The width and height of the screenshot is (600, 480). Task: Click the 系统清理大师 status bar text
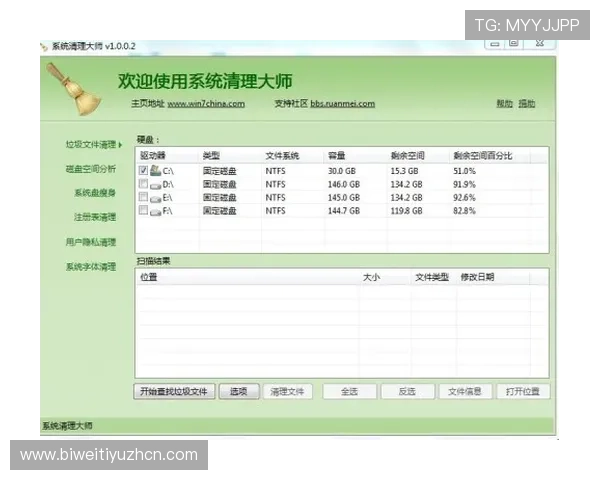(67, 426)
